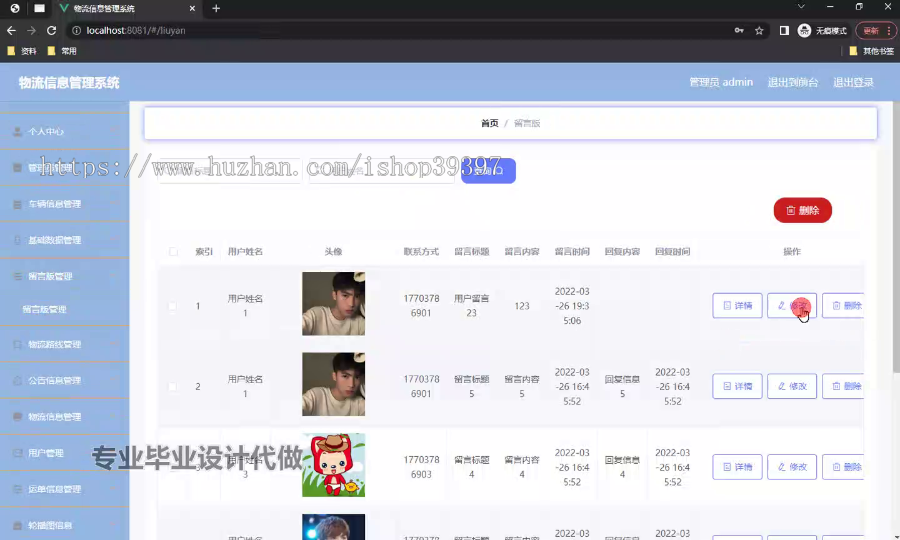
Task: Click the 基础数据管理 sidebar icon
Action: tap(17, 240)
